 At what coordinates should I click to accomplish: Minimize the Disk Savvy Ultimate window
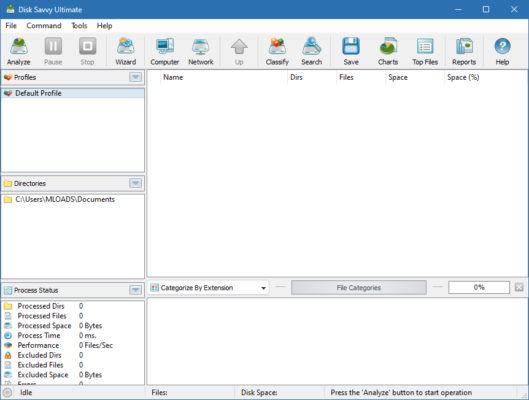tap(458, 9)
